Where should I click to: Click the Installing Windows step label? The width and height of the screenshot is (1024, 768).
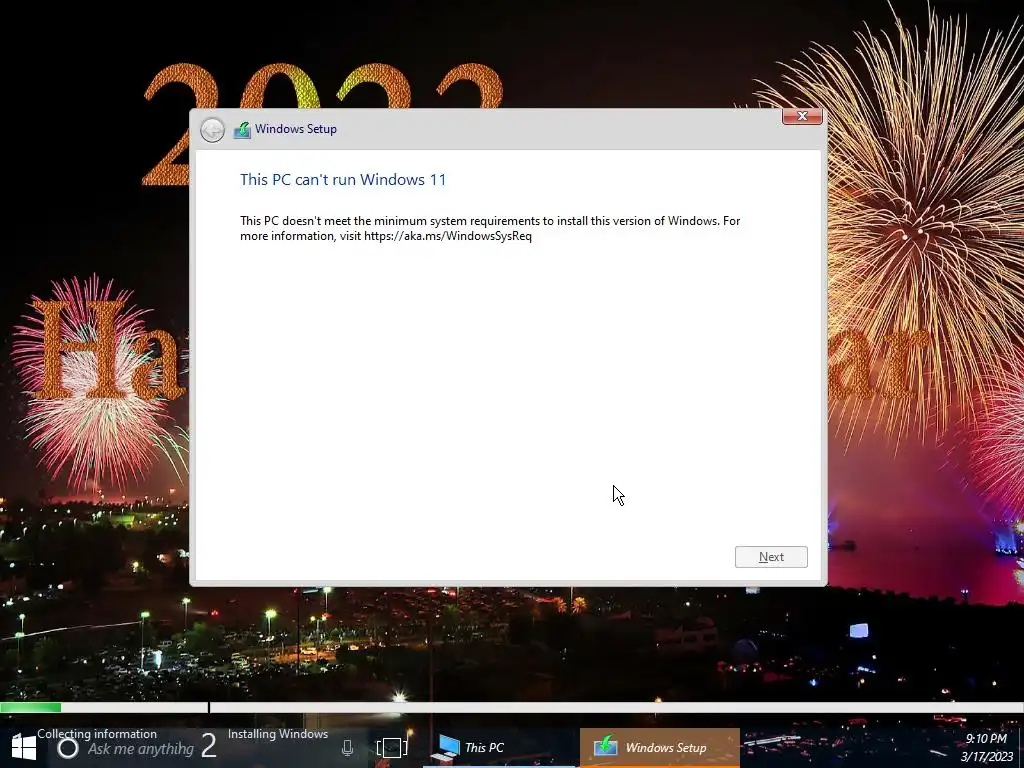(278, 734)
